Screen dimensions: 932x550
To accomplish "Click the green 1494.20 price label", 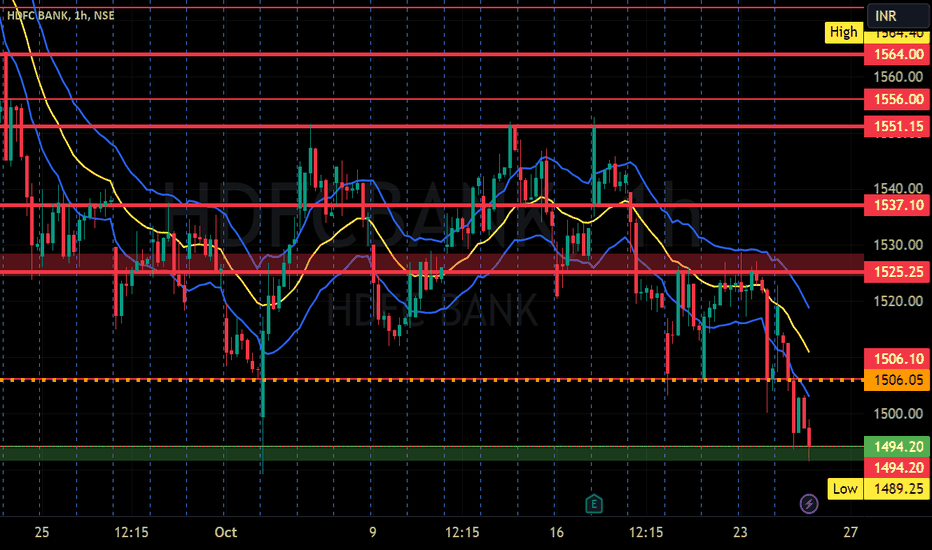I will coord(897,447).
